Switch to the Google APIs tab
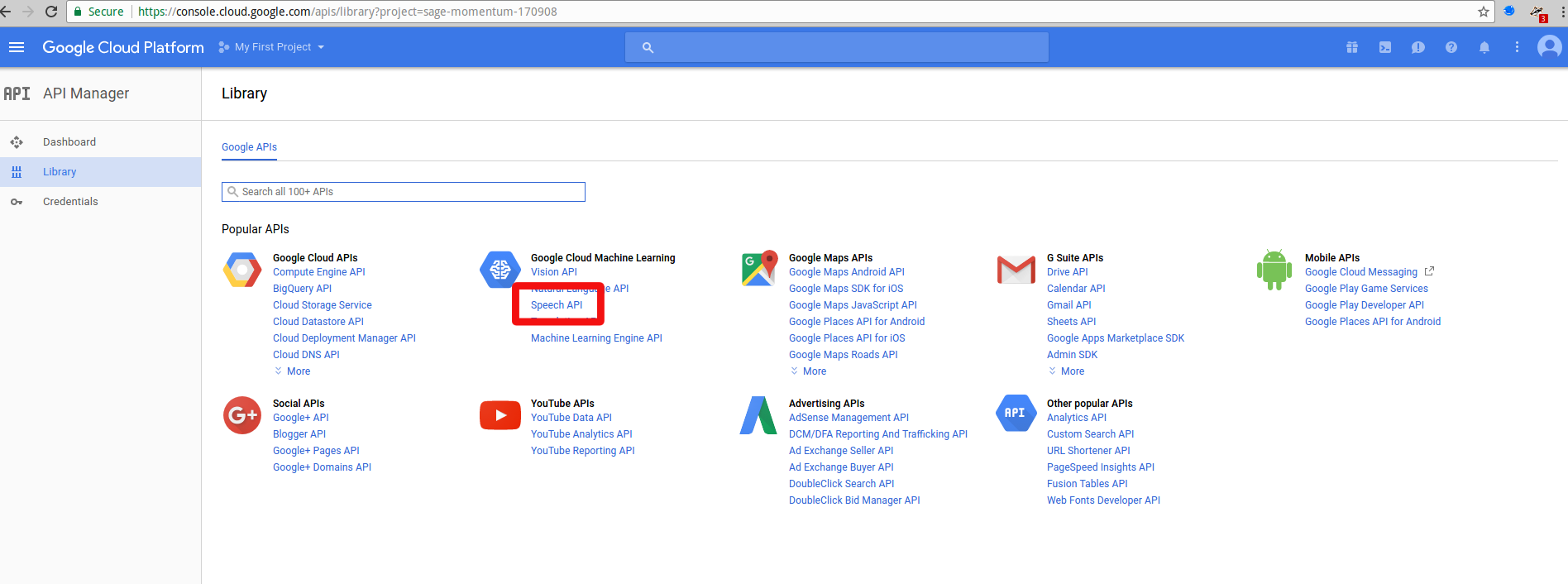The height and width of the screenshot is (584, 1568). pyautogui.click(x=249, y=147)
